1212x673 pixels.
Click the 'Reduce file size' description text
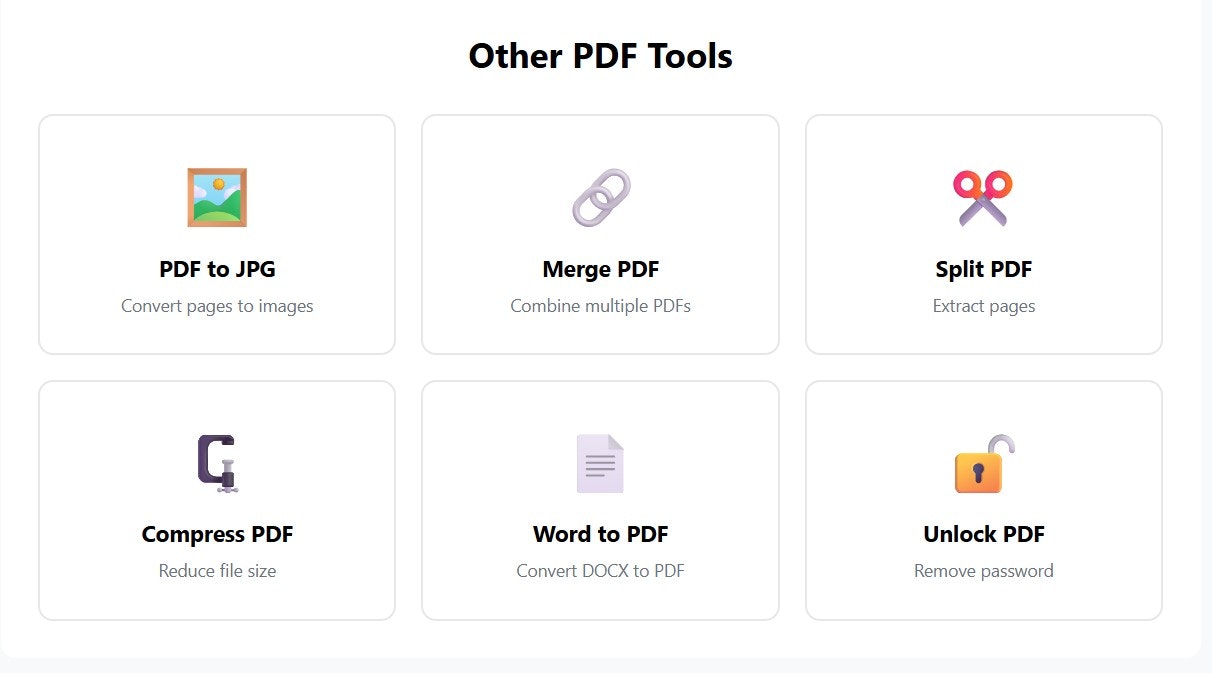coord(216,571)
